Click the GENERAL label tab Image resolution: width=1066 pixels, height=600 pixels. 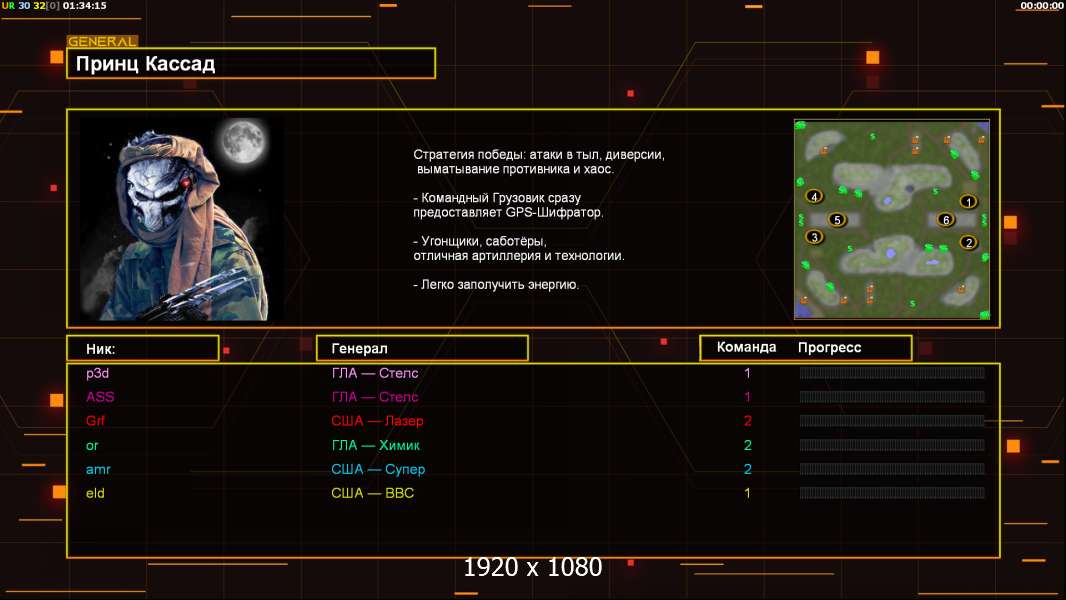[x=102, y=41]
